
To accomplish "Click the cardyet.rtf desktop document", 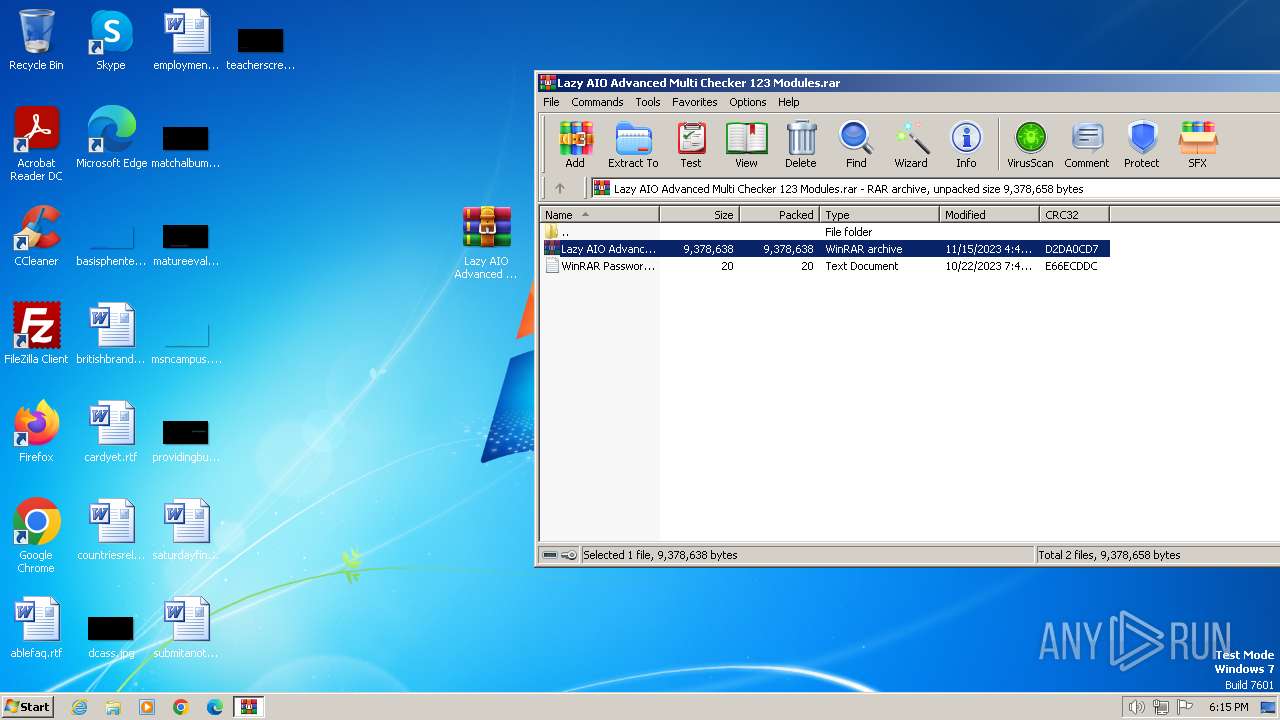I will pos(111,432).
